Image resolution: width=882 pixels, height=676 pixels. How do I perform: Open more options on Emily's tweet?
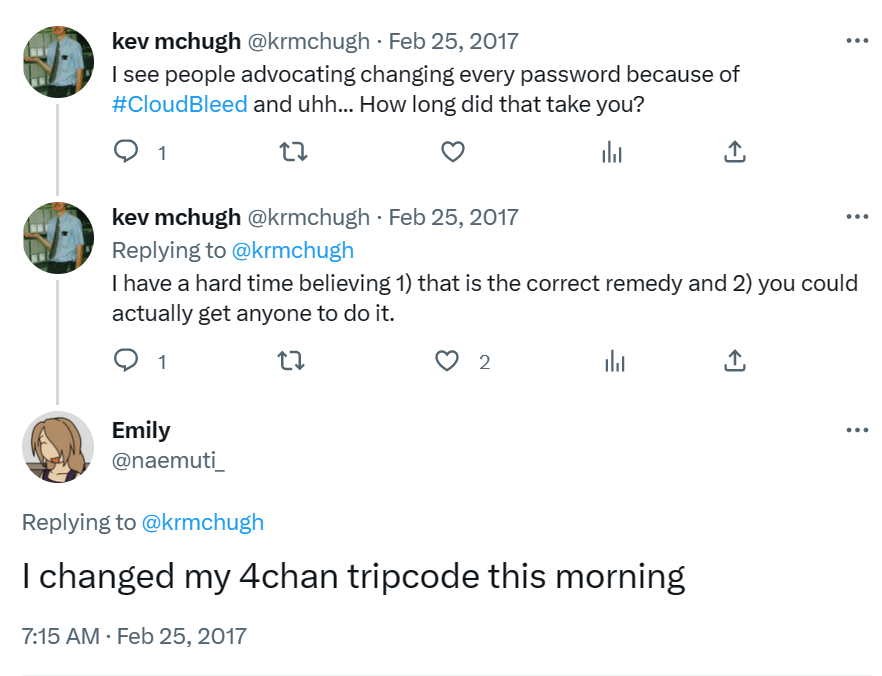point(857,430)
